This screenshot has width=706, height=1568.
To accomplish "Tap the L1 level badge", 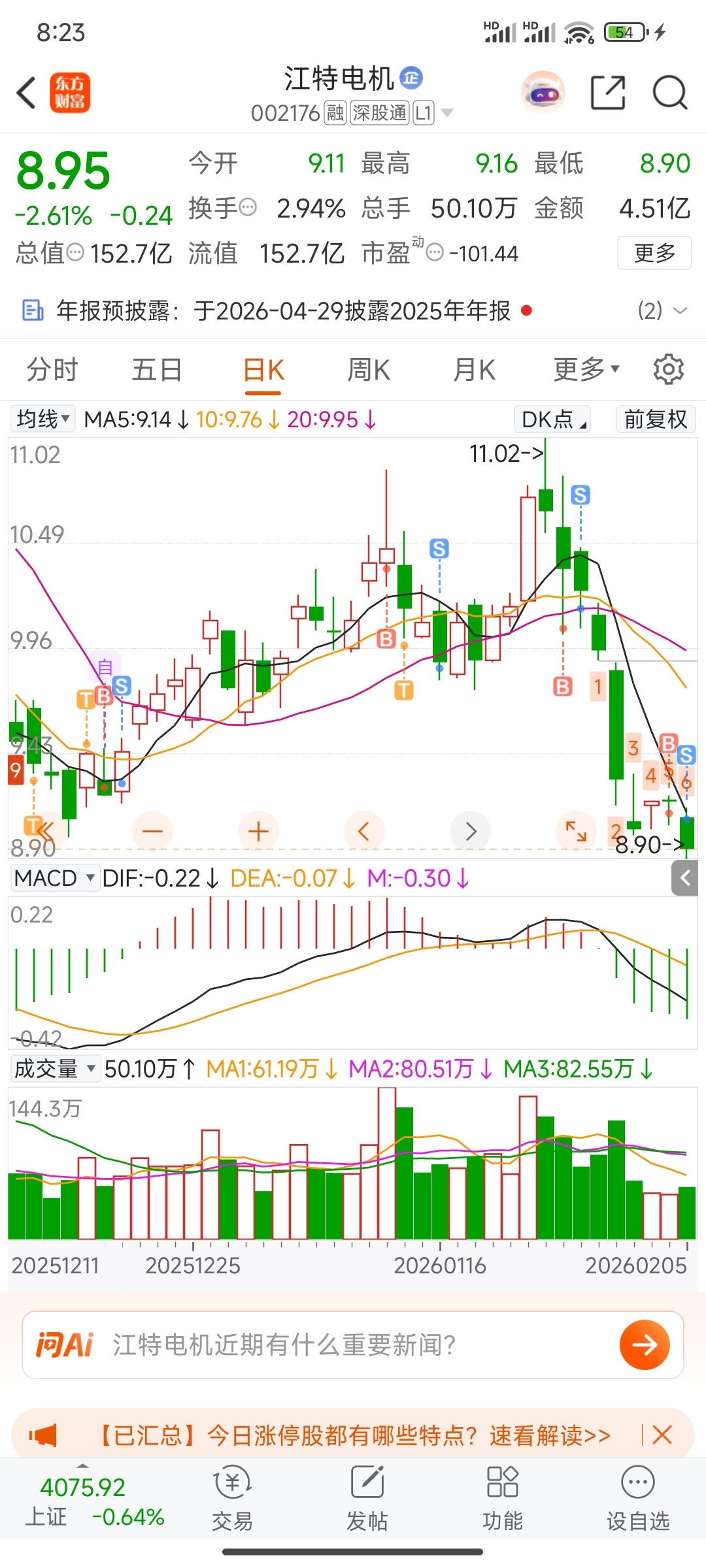I will 424,113.
